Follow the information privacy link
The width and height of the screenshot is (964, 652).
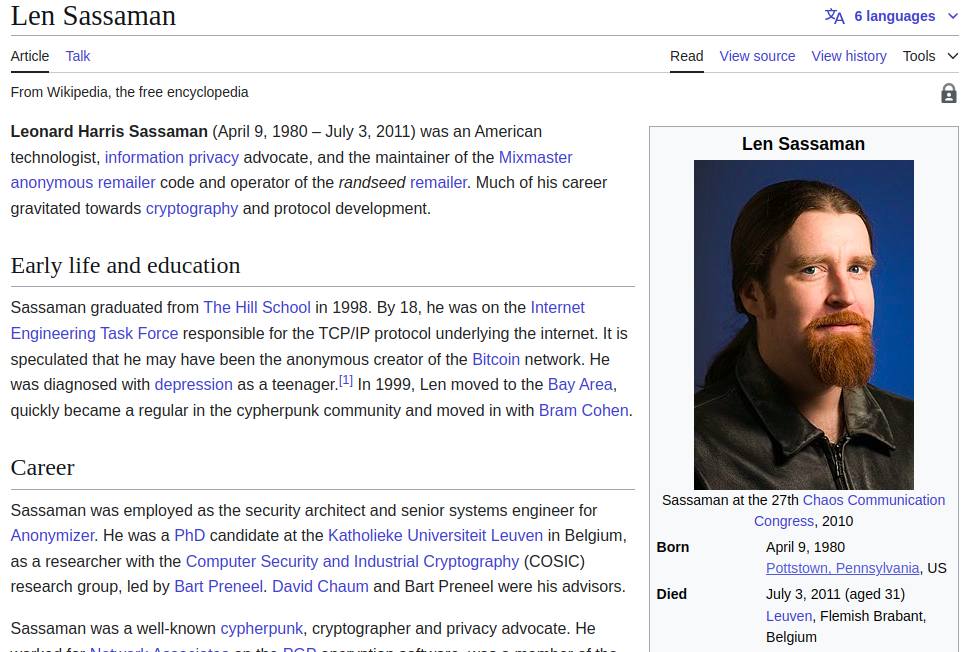click(172, 157)
